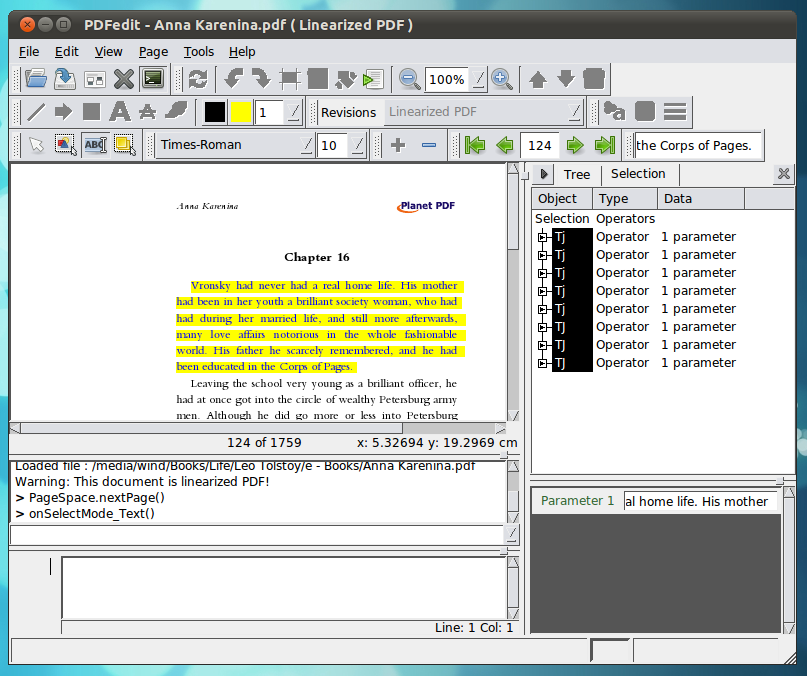Select the draw line tool
This screenshot has width=807, height=676.
click(x=36, y=112)
